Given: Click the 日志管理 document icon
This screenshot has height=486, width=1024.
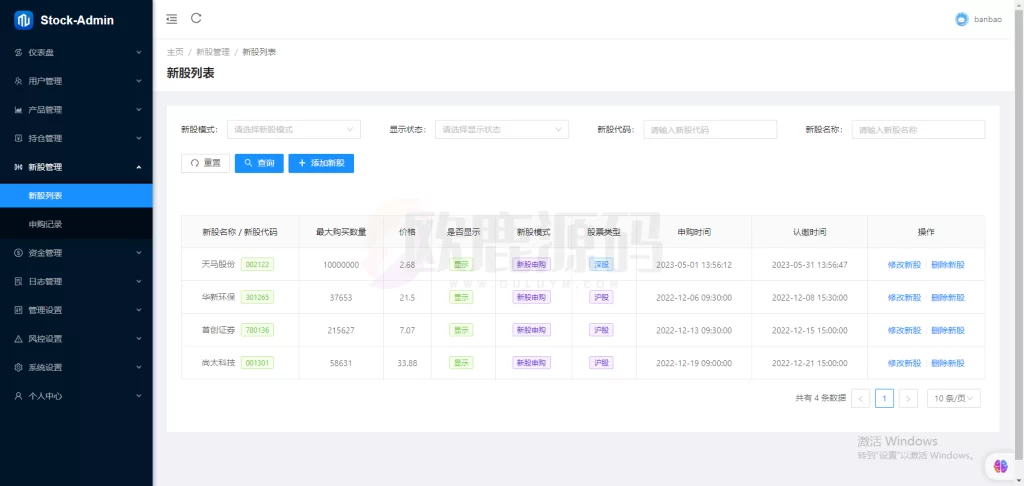Looking at the screenshot, I should pos(18,282).
